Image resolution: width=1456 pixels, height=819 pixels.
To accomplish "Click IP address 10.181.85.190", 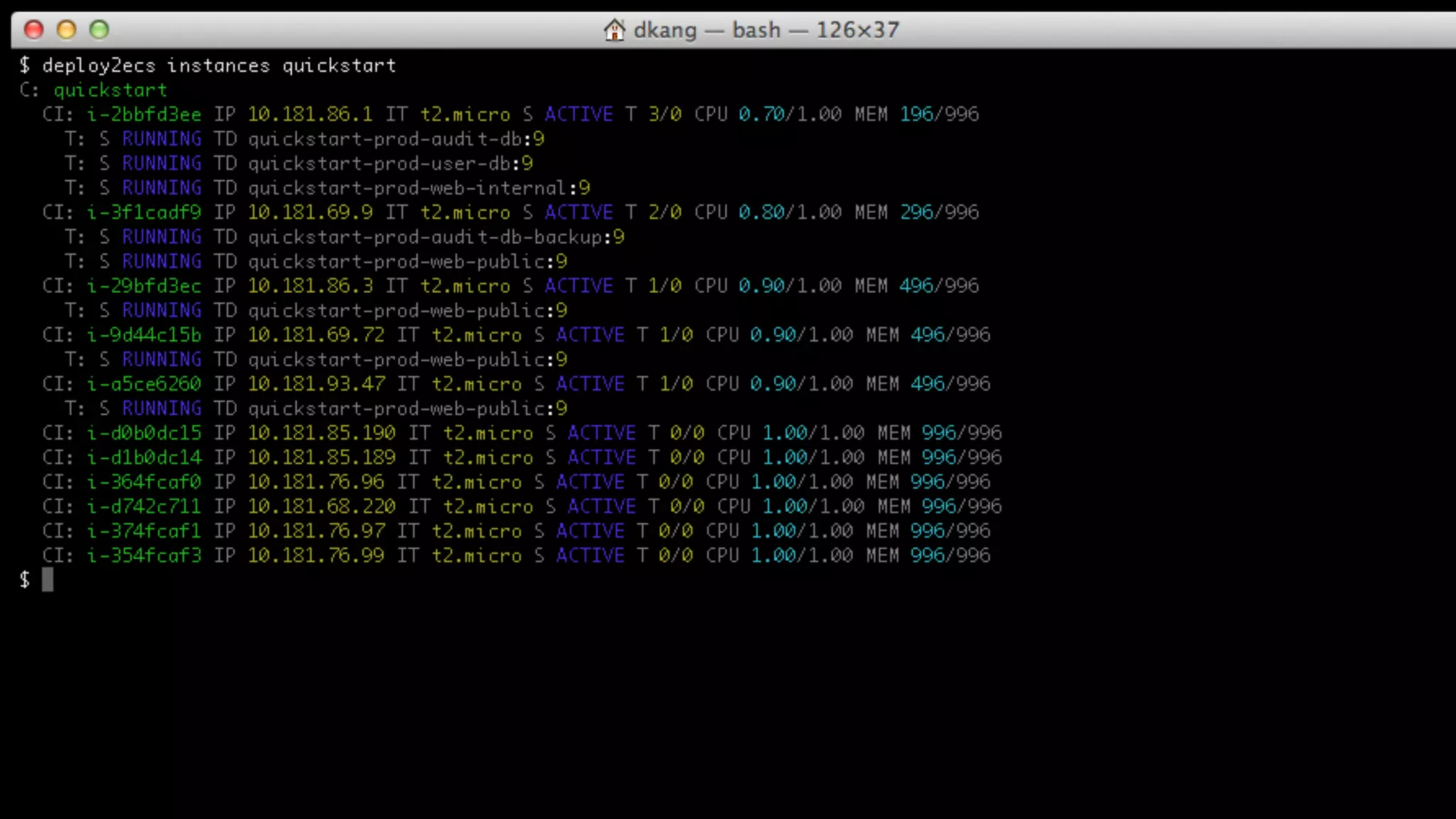I will pyautogui.click(x=321, y=433).
